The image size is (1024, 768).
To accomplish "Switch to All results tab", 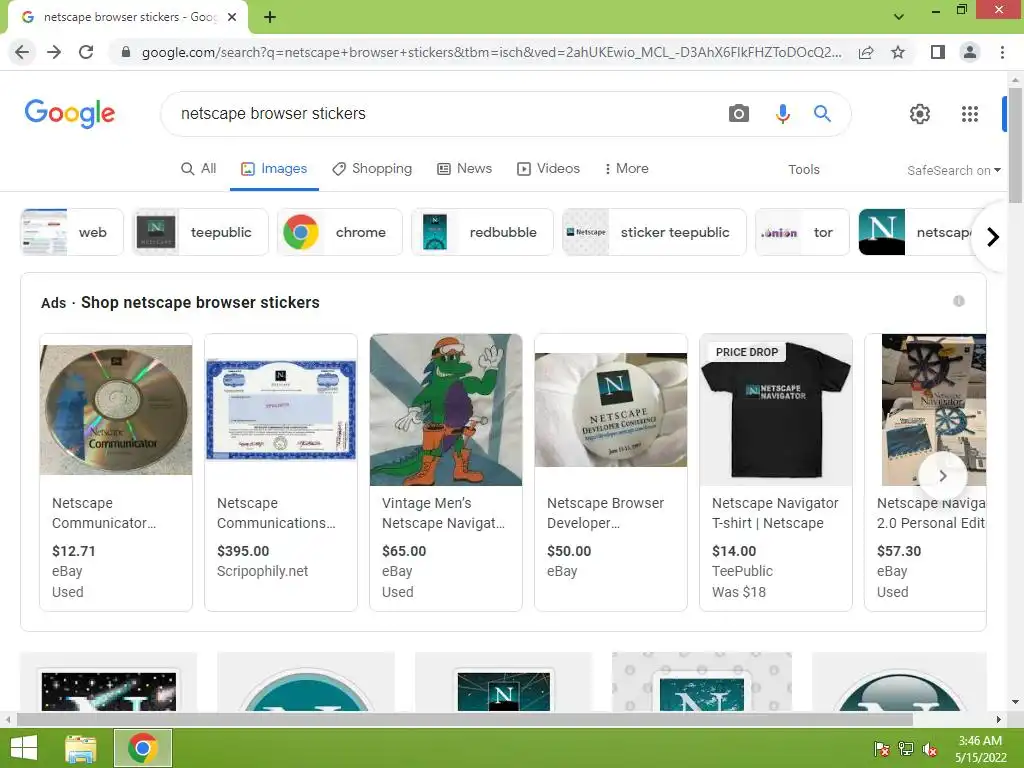I will coord(199,168).
